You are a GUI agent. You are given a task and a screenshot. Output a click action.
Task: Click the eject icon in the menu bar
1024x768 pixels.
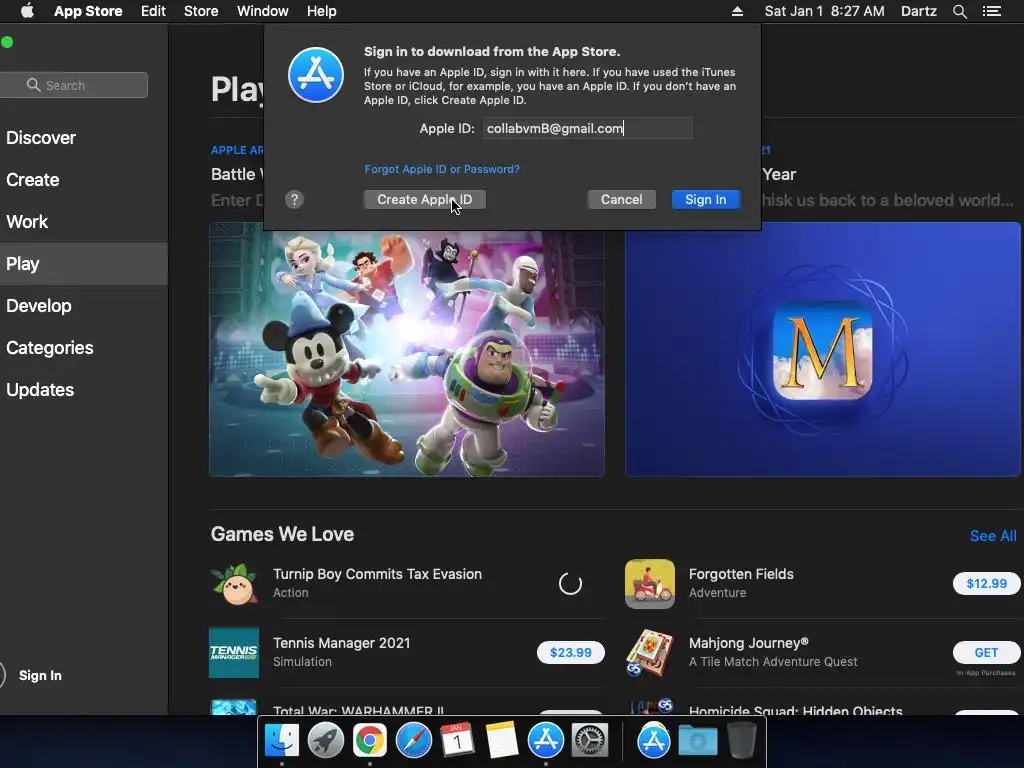pyautogui.click(x=737, y=11)
